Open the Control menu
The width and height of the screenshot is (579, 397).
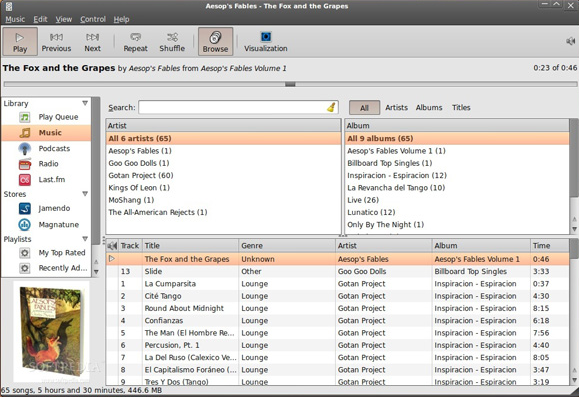[93, 19]
